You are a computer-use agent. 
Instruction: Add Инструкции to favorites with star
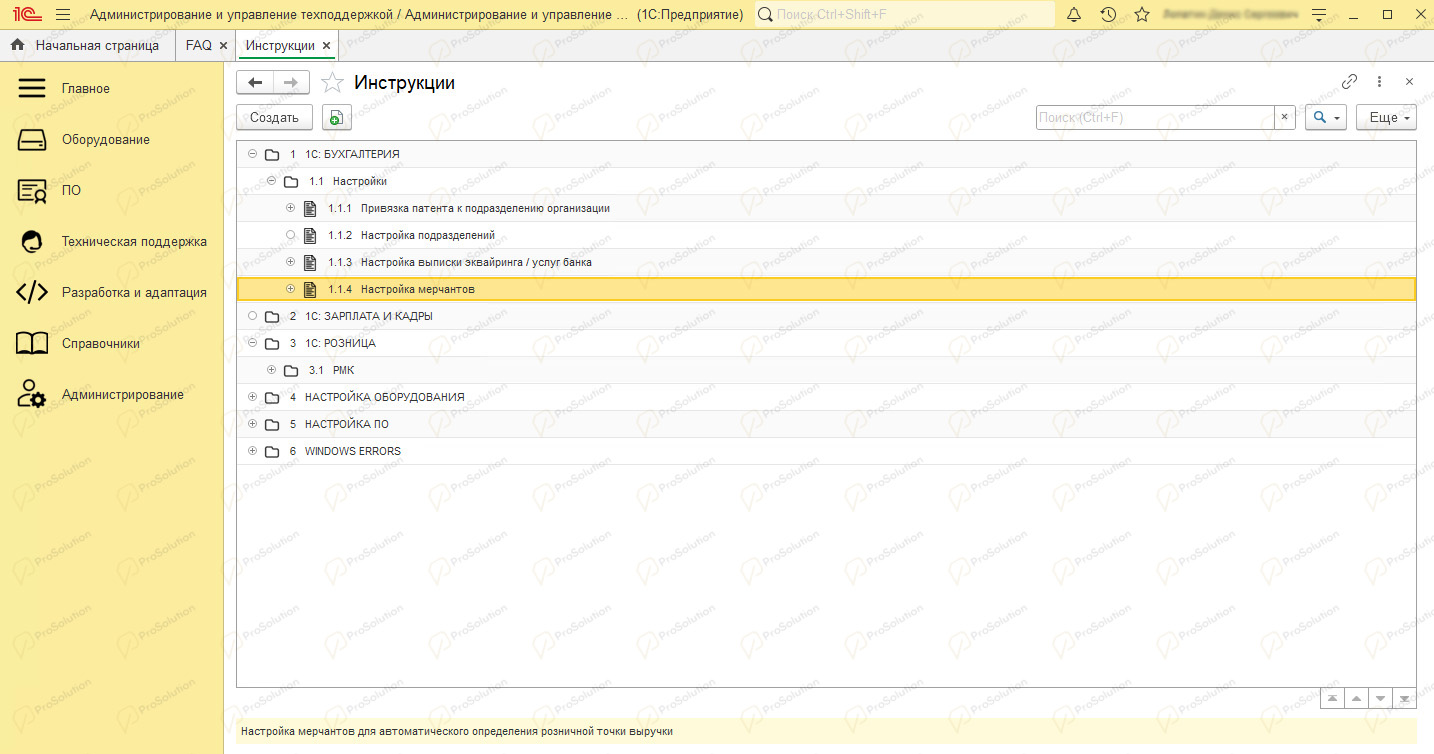tap(332, 83)
